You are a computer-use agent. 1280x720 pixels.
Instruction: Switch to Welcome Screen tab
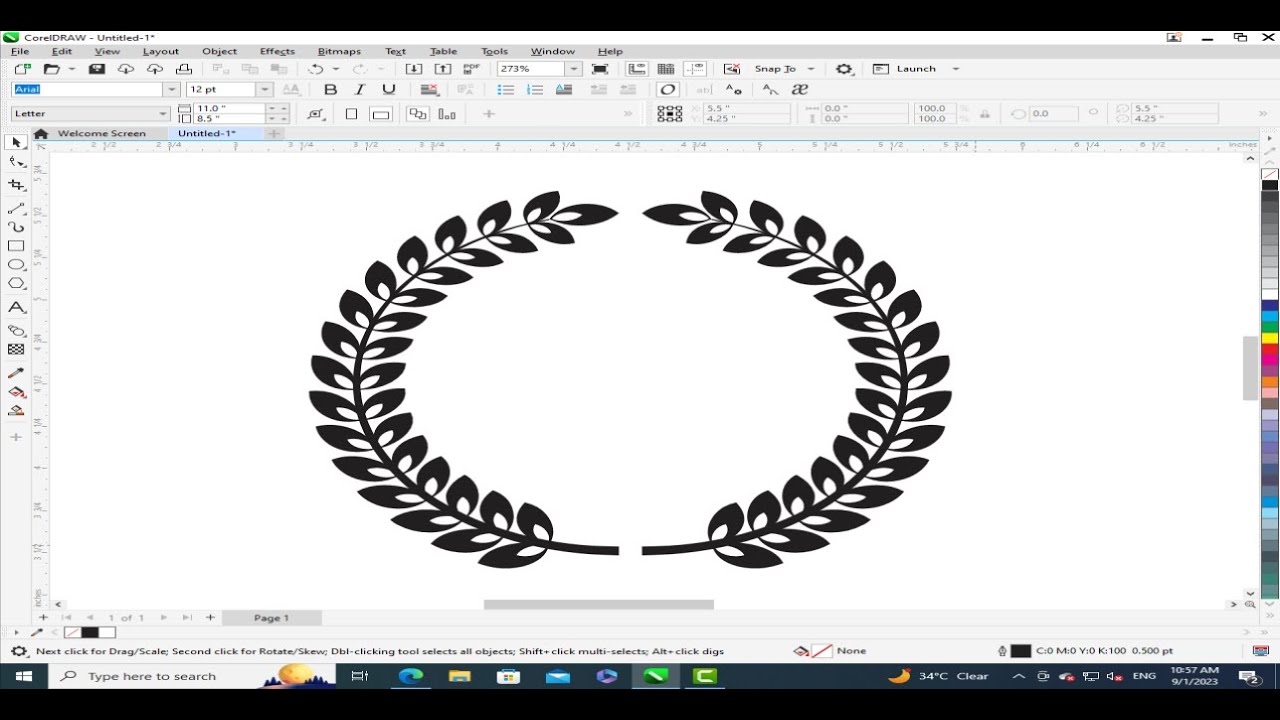(x=101, y=134)
